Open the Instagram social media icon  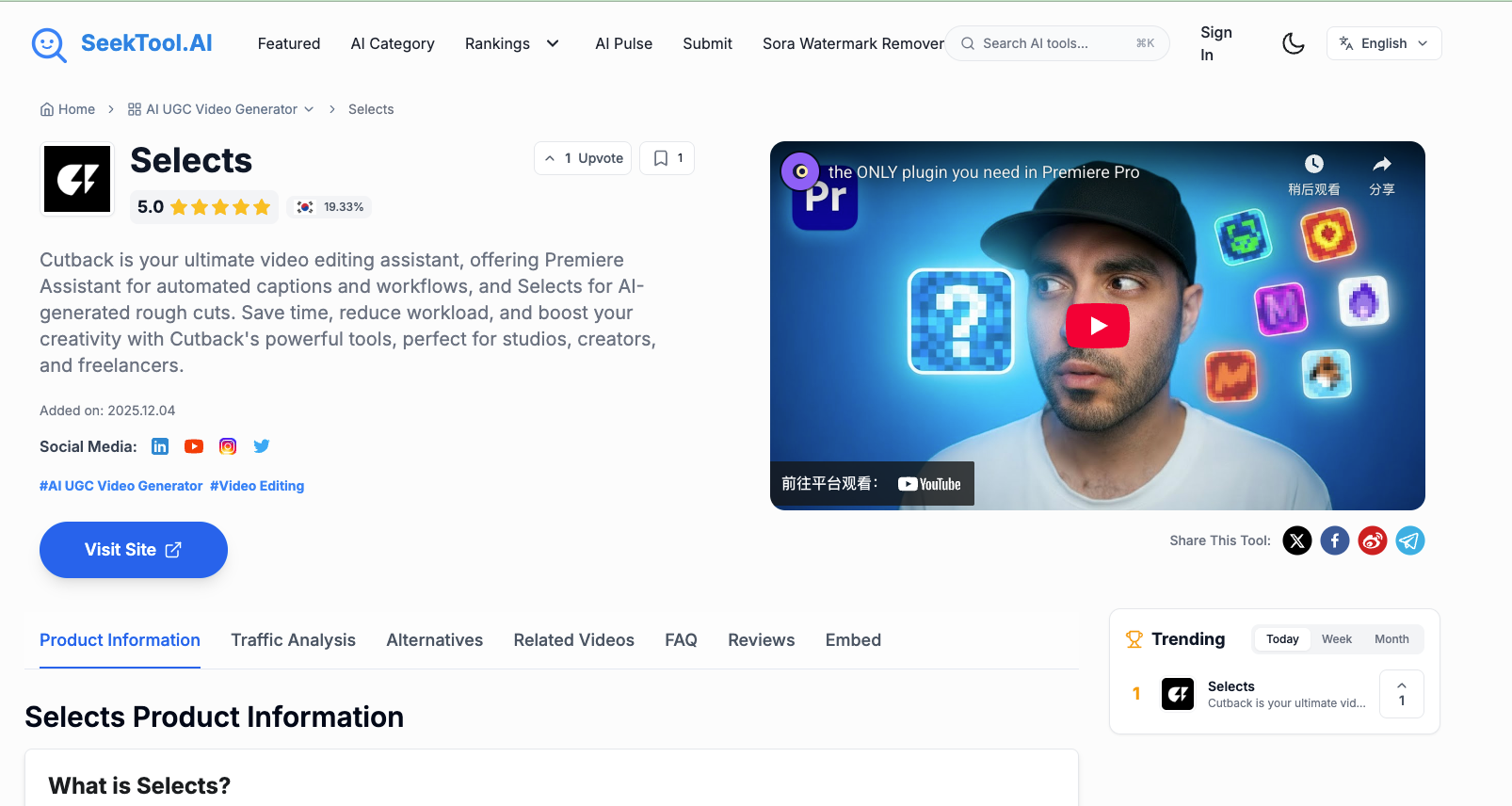pos(228,446)
